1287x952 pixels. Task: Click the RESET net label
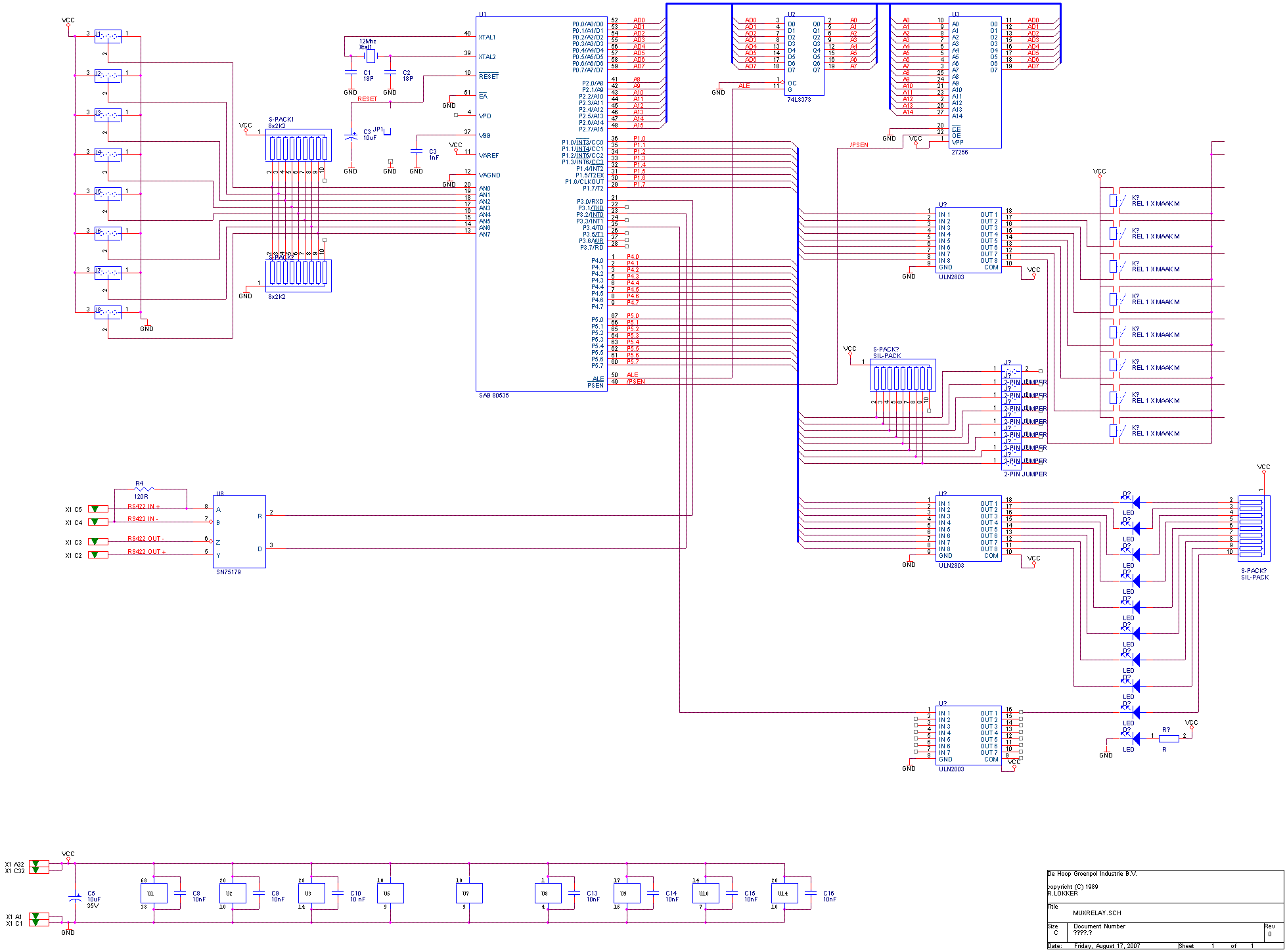pyautogui.click(x=367, y=99)
